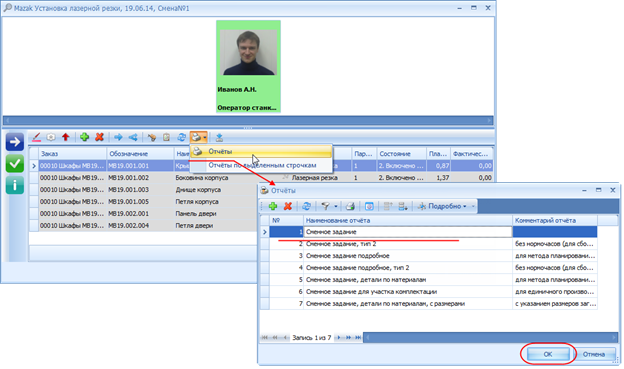The height and width of the screenshot is (369, 624).
Task: Go to previous page in record navigator
Action: (275, 338)
